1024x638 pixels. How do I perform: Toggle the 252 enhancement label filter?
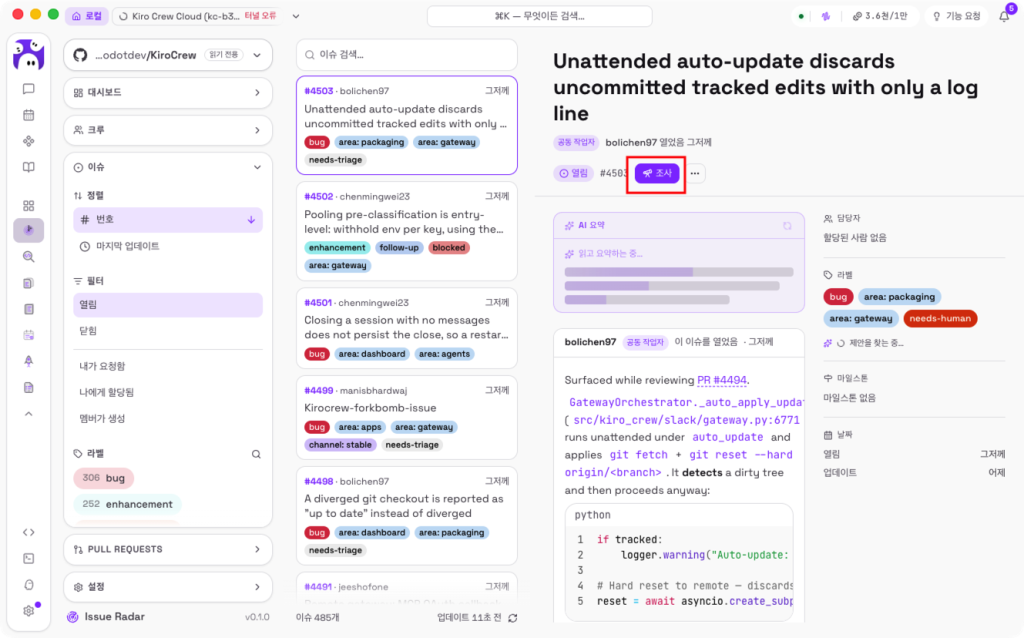point(127,504)
